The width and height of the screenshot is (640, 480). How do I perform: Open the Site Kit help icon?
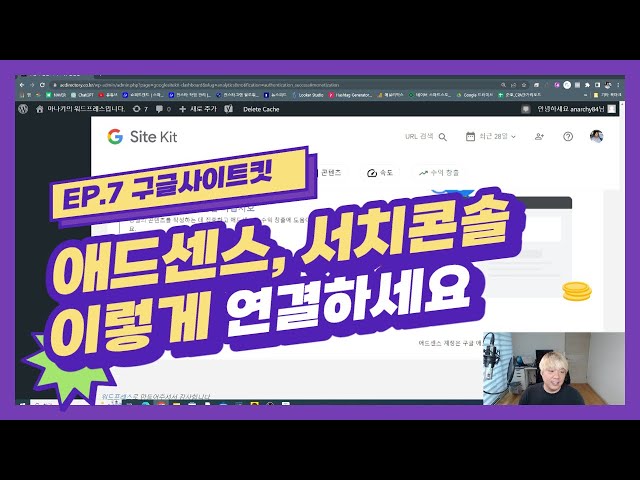pos(568,137)
